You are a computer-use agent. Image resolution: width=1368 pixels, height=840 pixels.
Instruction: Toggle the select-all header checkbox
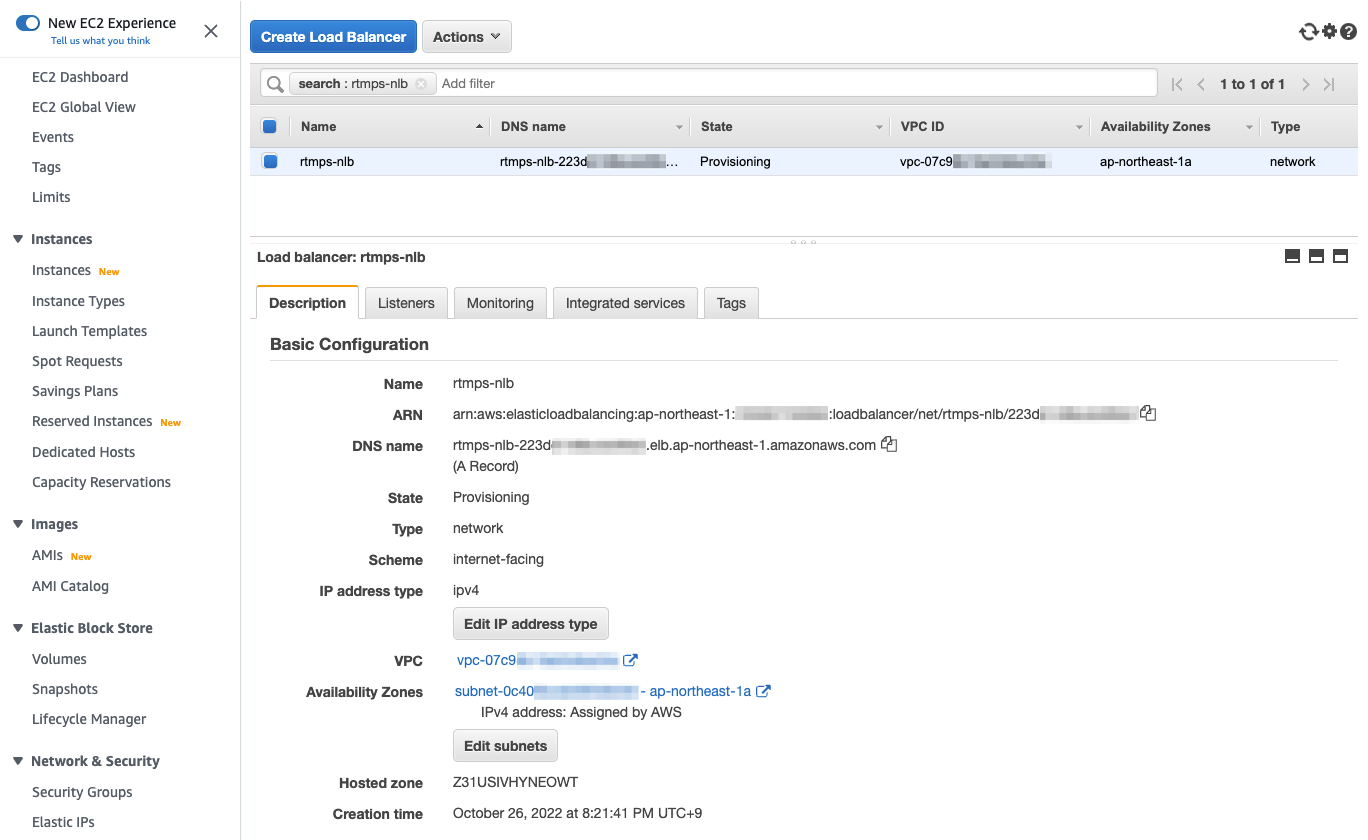(x=269, y=127)
